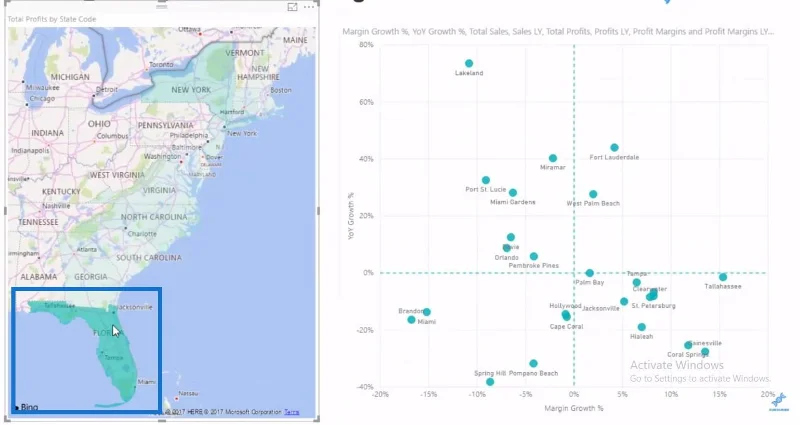The height and width of the screenshot is (425, 800).
Task: Click the Bing logo on the map
Action: click(27, 407)
